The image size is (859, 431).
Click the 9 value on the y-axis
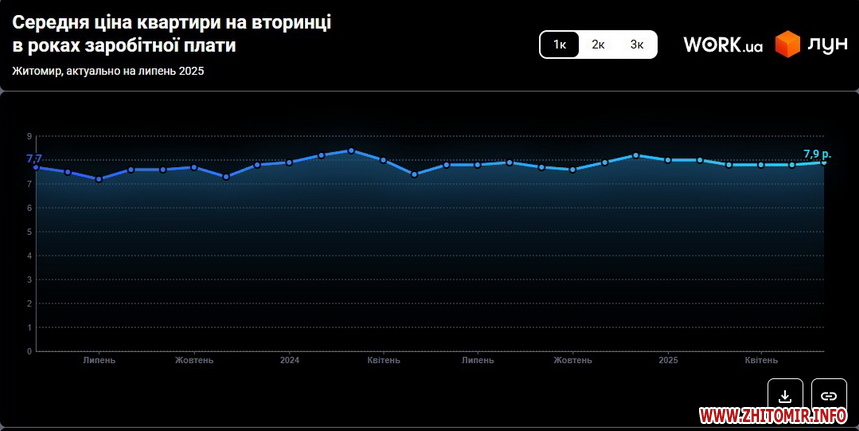(30, 136)
